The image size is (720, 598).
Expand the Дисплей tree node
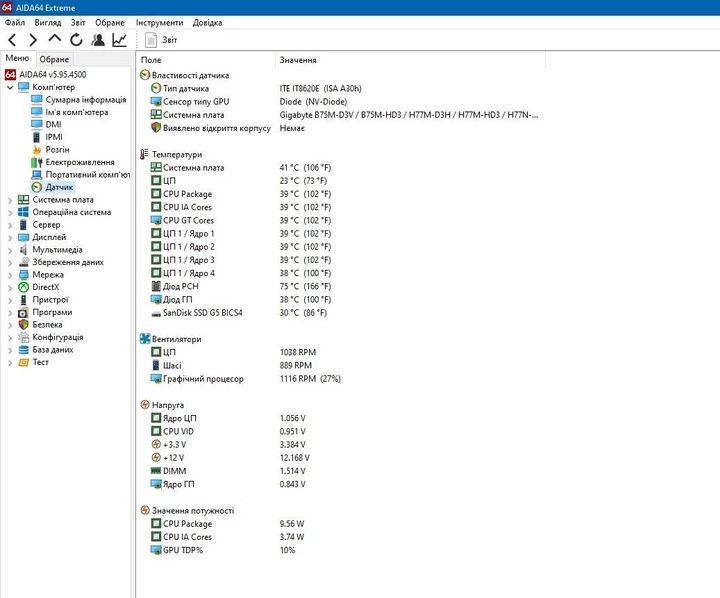tap(10, 237)
